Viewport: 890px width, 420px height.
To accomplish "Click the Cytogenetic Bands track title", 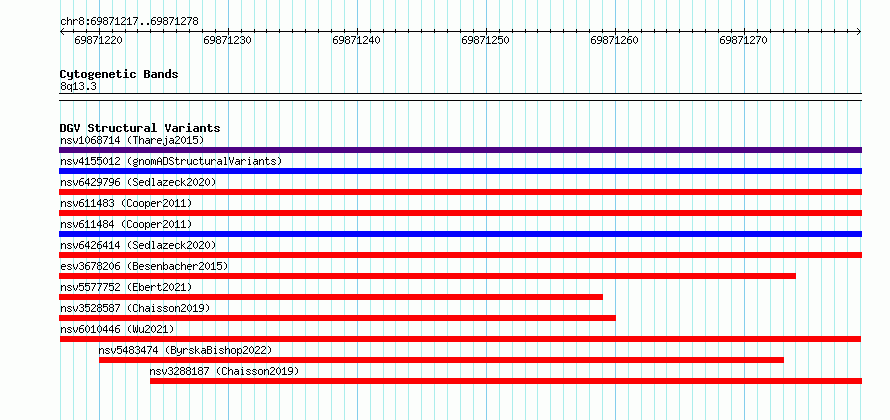I will tap(119, 74).
